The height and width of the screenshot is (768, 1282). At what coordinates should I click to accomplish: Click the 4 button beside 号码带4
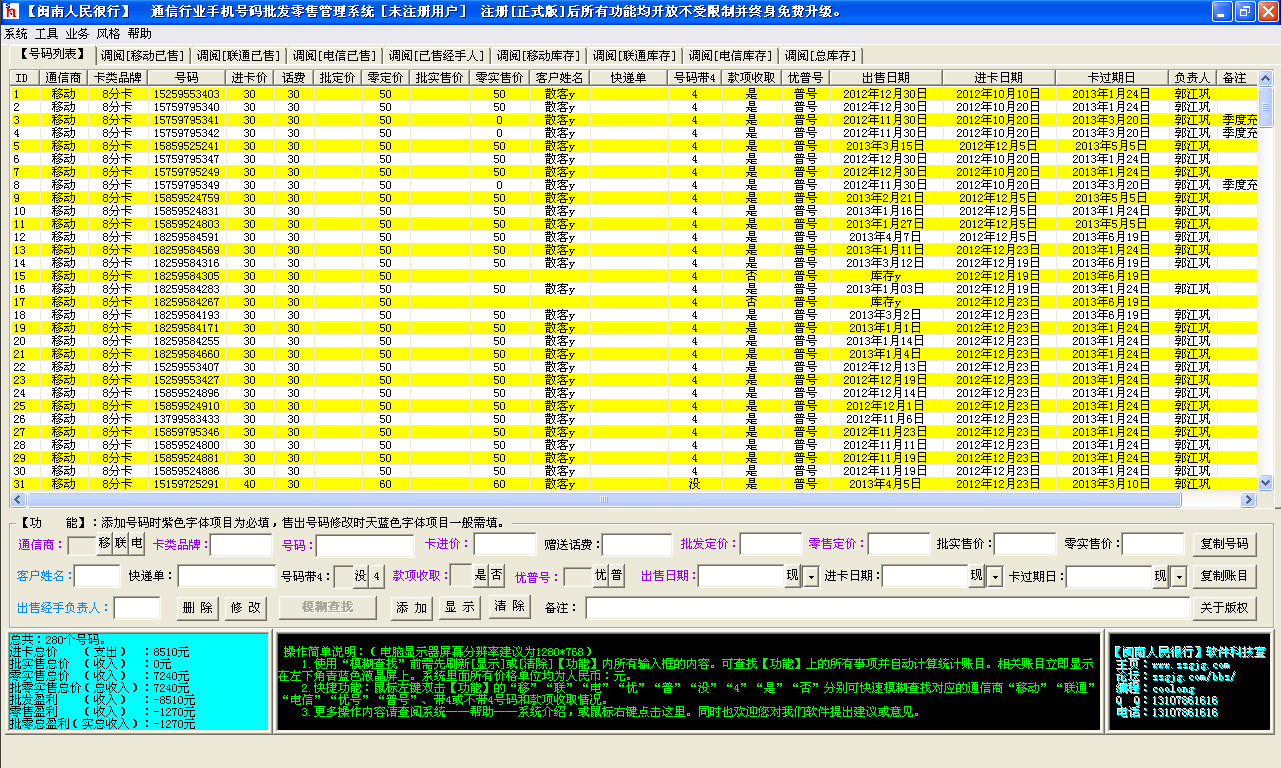pos(377,576)
